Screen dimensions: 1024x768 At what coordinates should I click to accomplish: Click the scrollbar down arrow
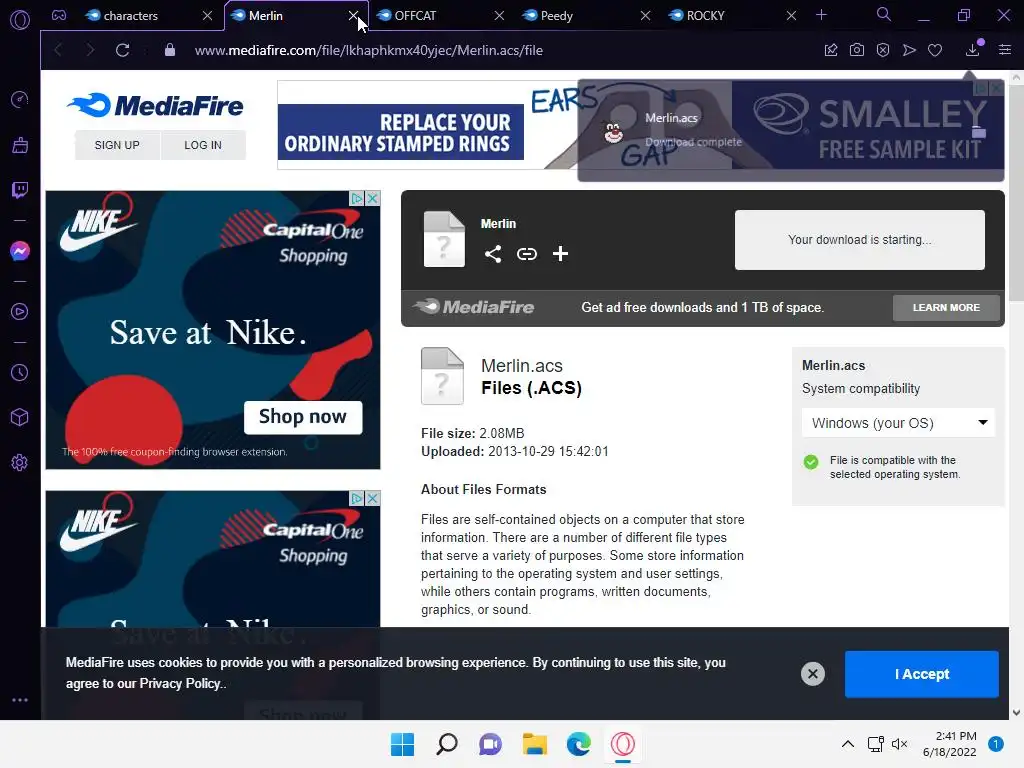1016,713
